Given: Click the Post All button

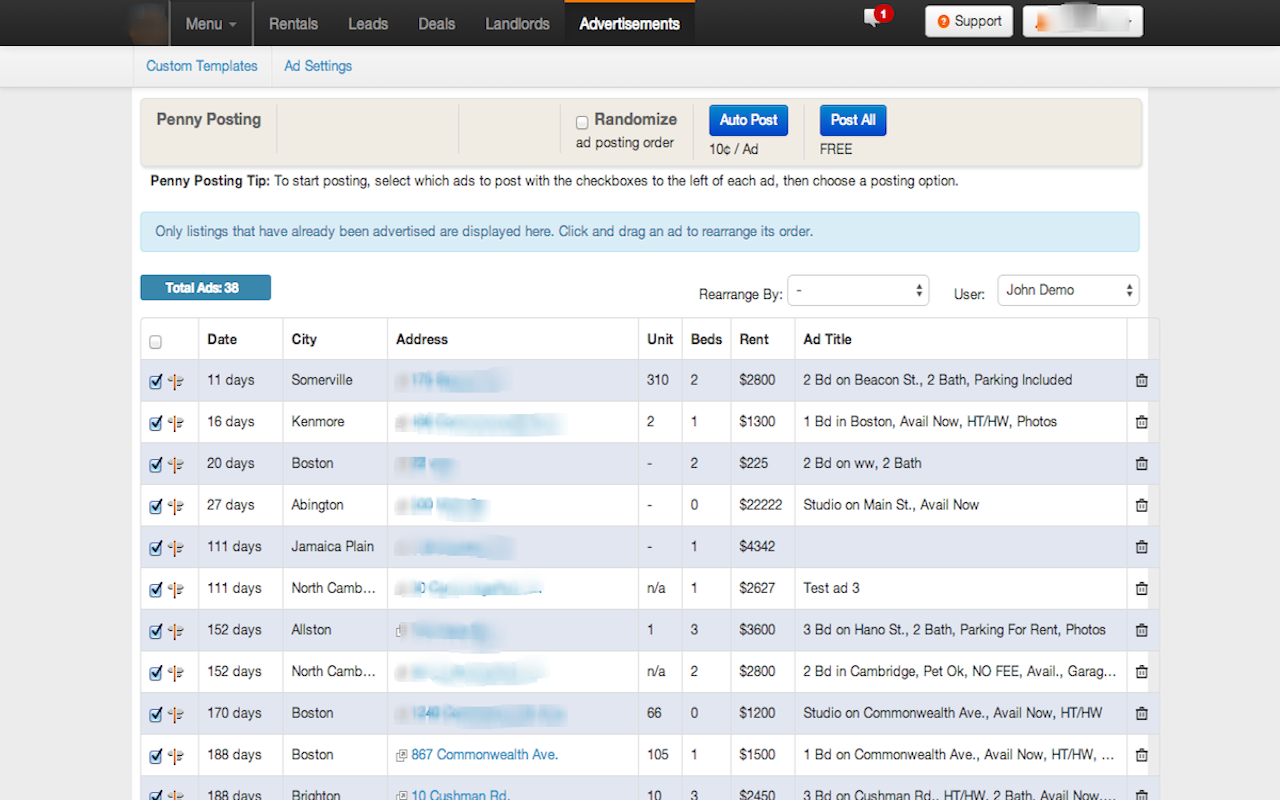Looking at the screenshot, I should [x=853, y=120].
